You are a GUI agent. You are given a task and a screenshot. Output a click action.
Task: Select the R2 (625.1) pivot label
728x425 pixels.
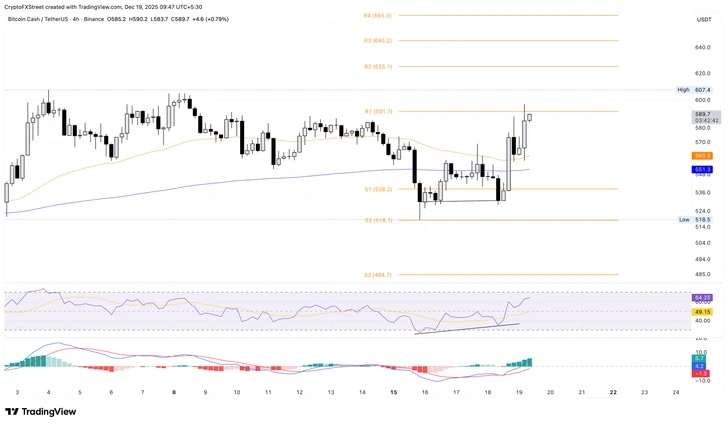click(378, 67)
